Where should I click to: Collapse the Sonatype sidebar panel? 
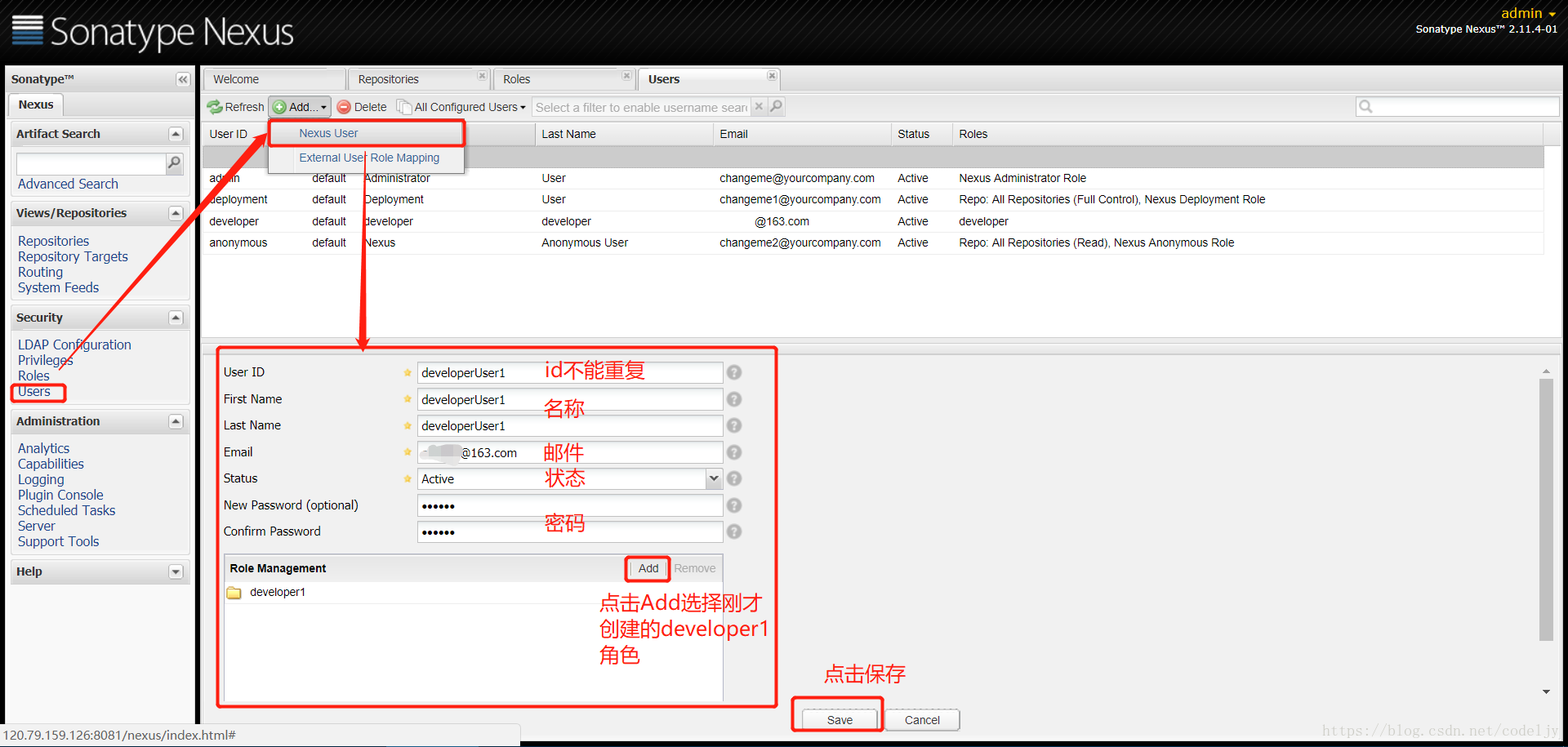[x=183, y=79]
